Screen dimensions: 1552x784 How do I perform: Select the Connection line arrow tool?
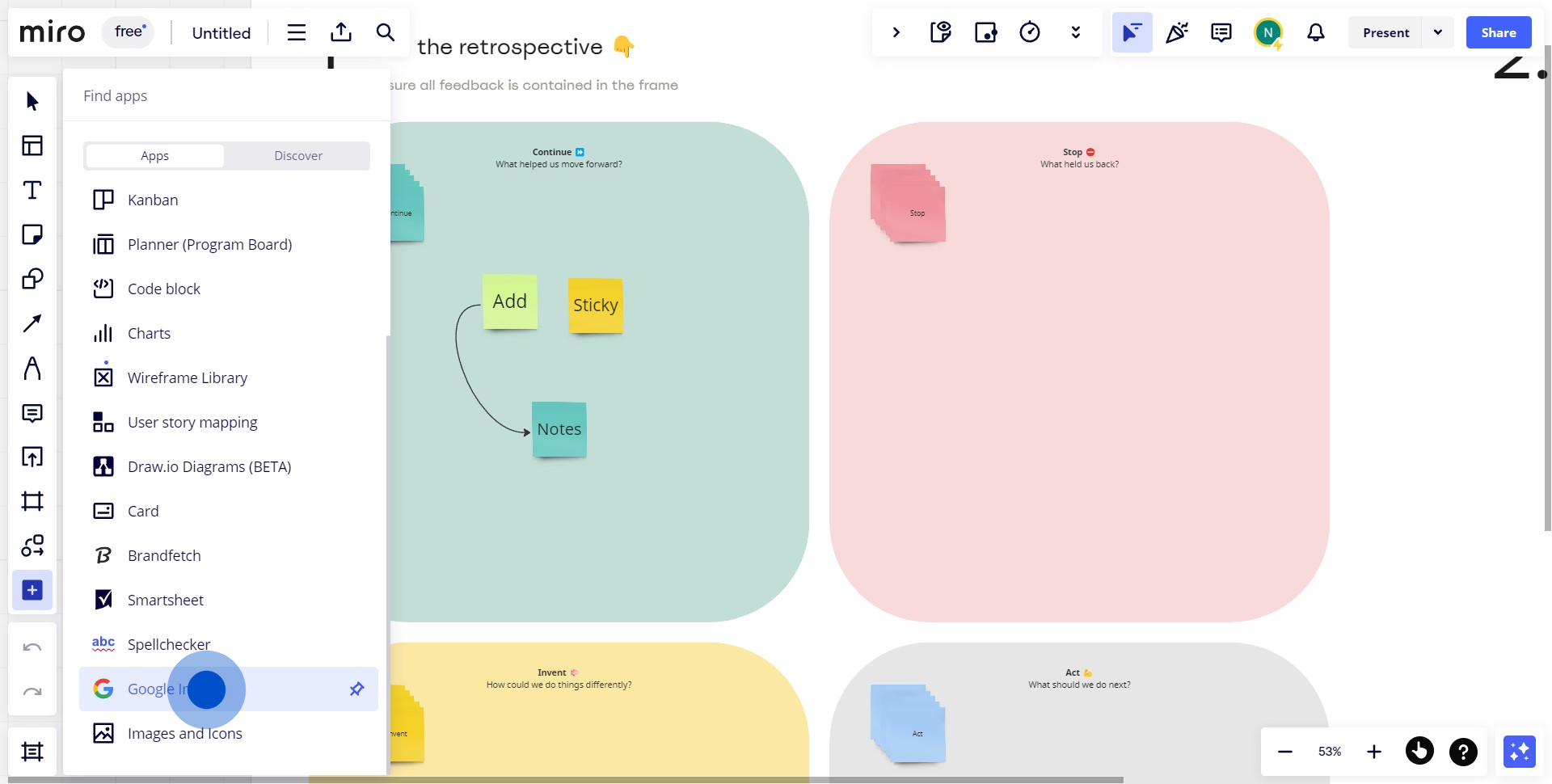(32, 323)
